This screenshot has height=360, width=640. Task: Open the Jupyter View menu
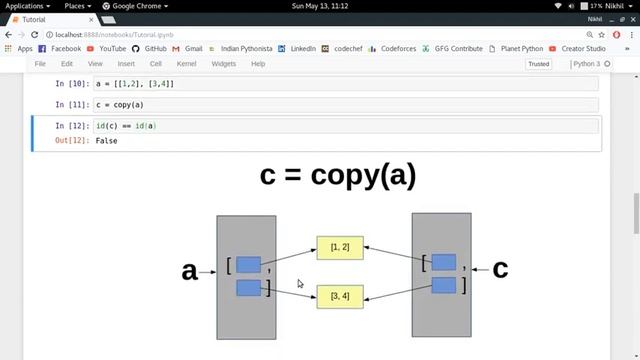95,64
